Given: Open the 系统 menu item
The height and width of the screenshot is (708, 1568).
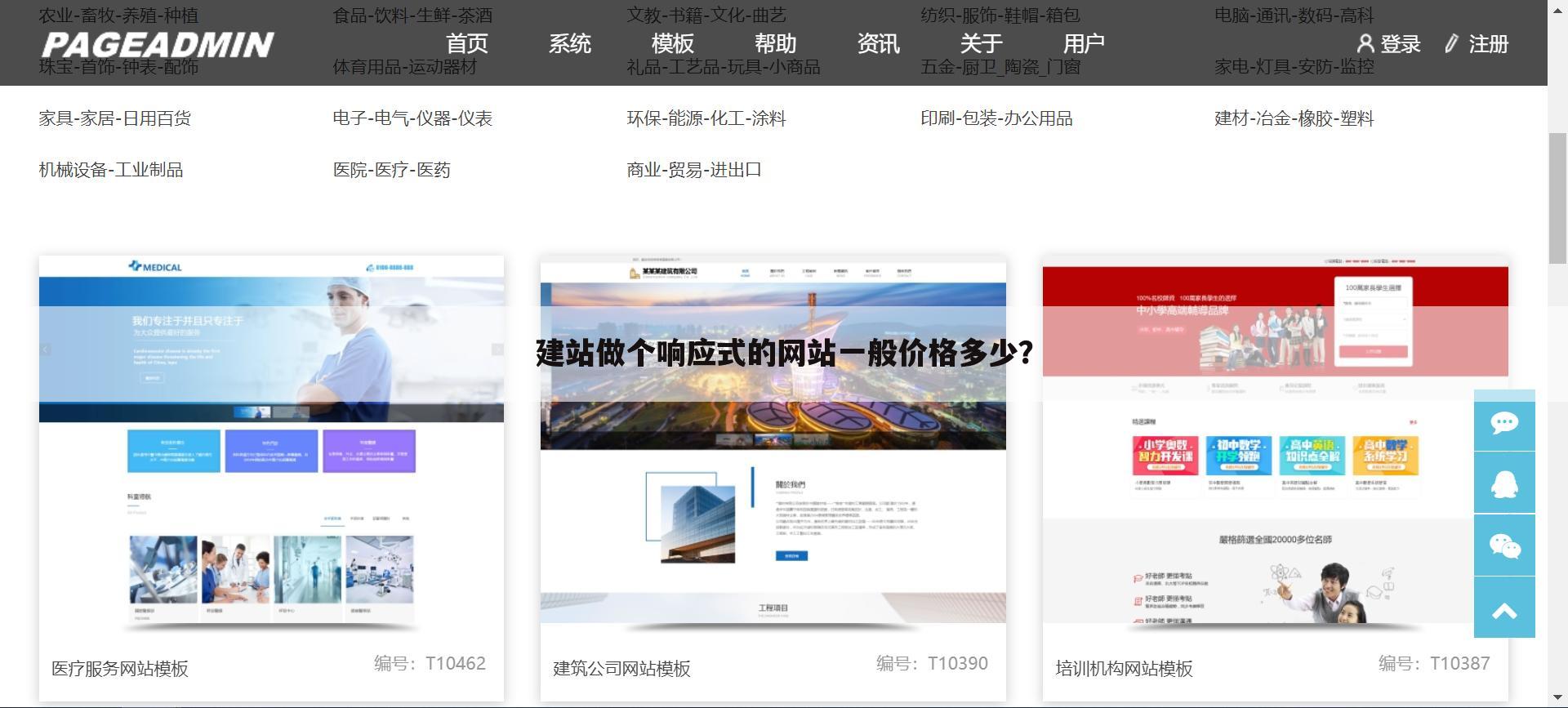Looking at the screenshot, I should [569, 43].
